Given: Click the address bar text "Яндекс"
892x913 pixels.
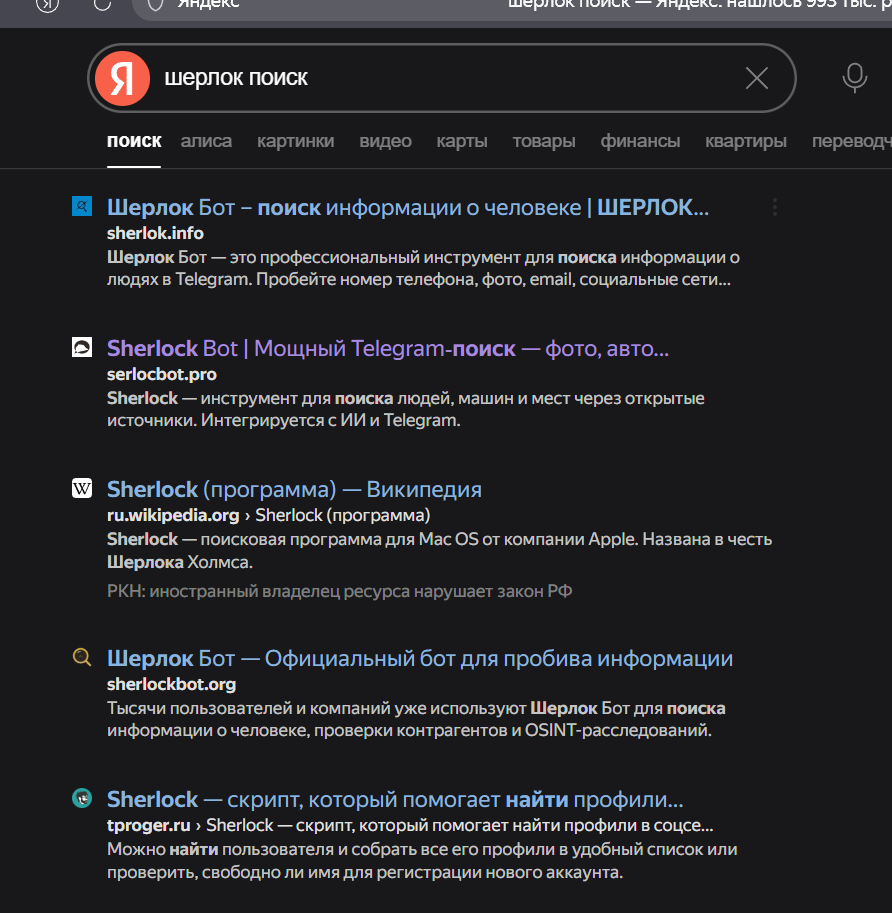Looking at the screenshot, I should pos(208,3).
